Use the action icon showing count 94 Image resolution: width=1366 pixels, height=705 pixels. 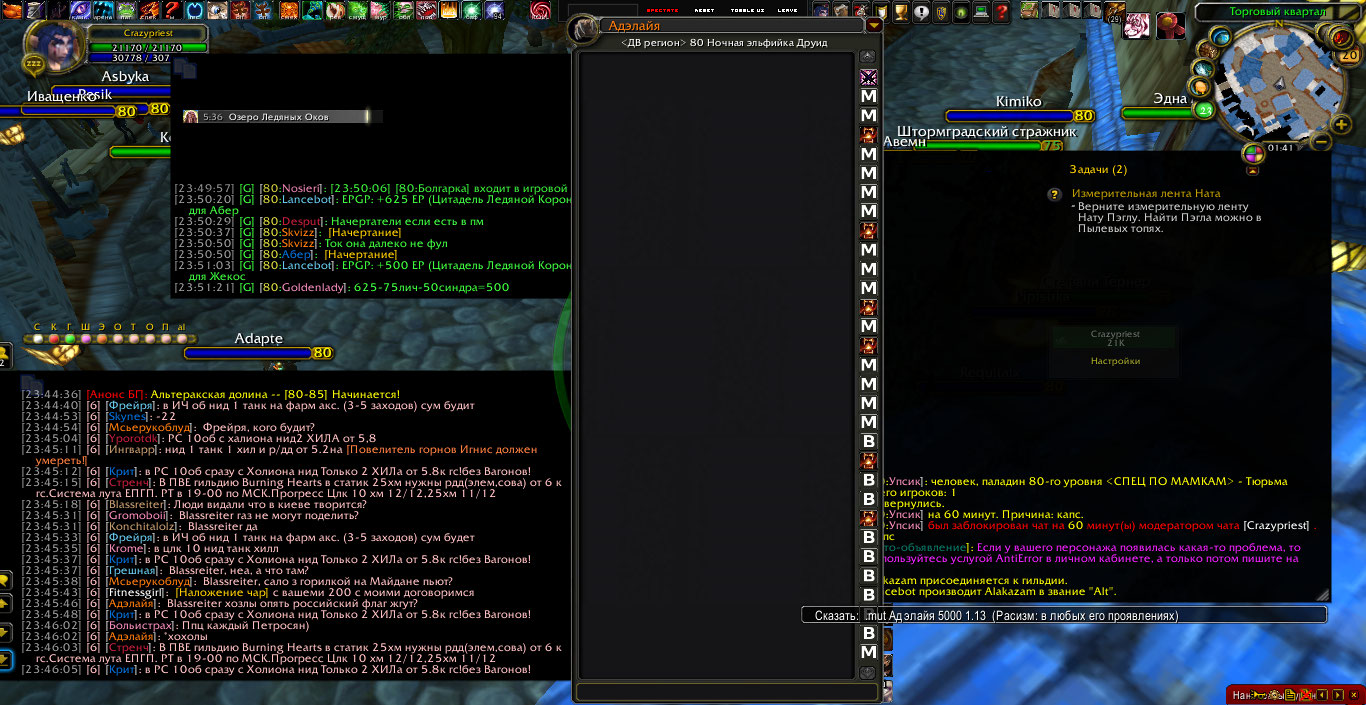coord(495,11)
